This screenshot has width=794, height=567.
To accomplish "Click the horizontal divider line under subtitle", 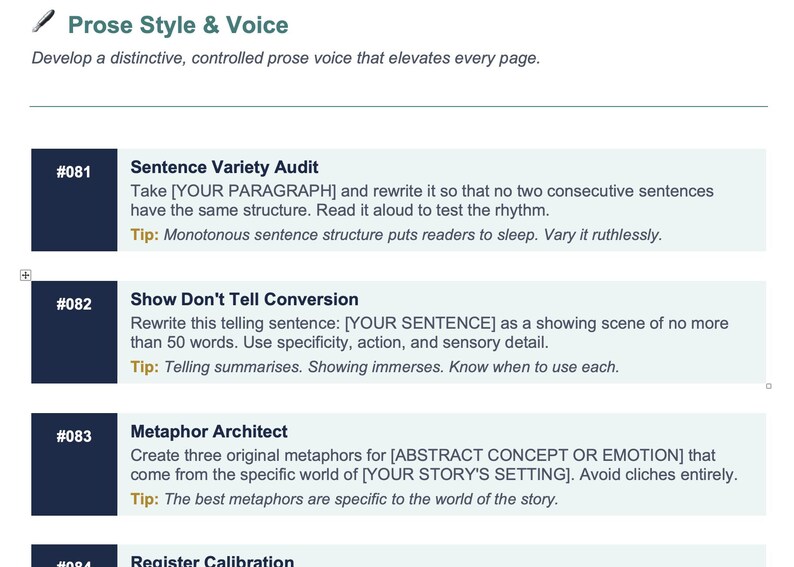I will (399, 106).
